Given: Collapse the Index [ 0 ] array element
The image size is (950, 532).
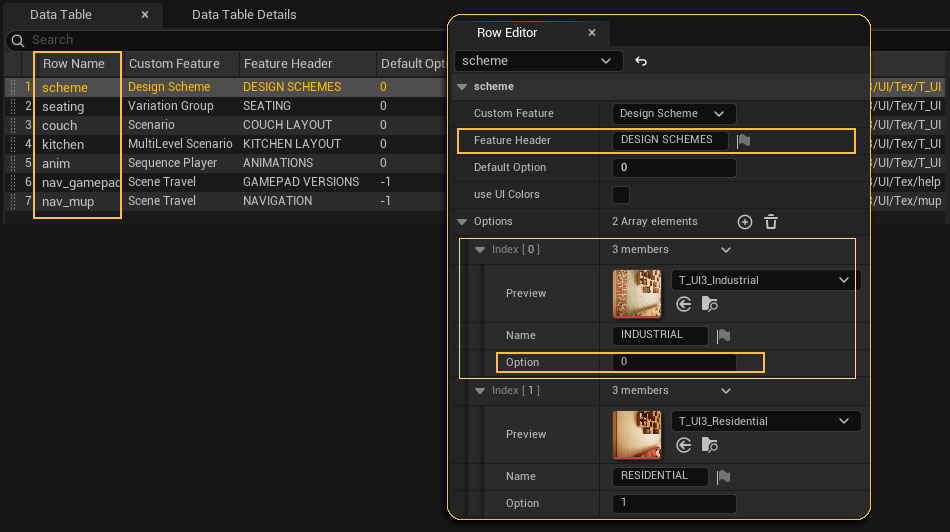Looking at the screenshot, I should point(481,250).
